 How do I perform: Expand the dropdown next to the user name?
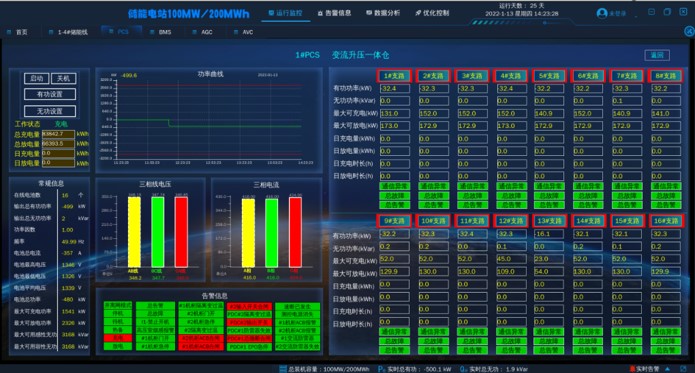tap(636, 16)
